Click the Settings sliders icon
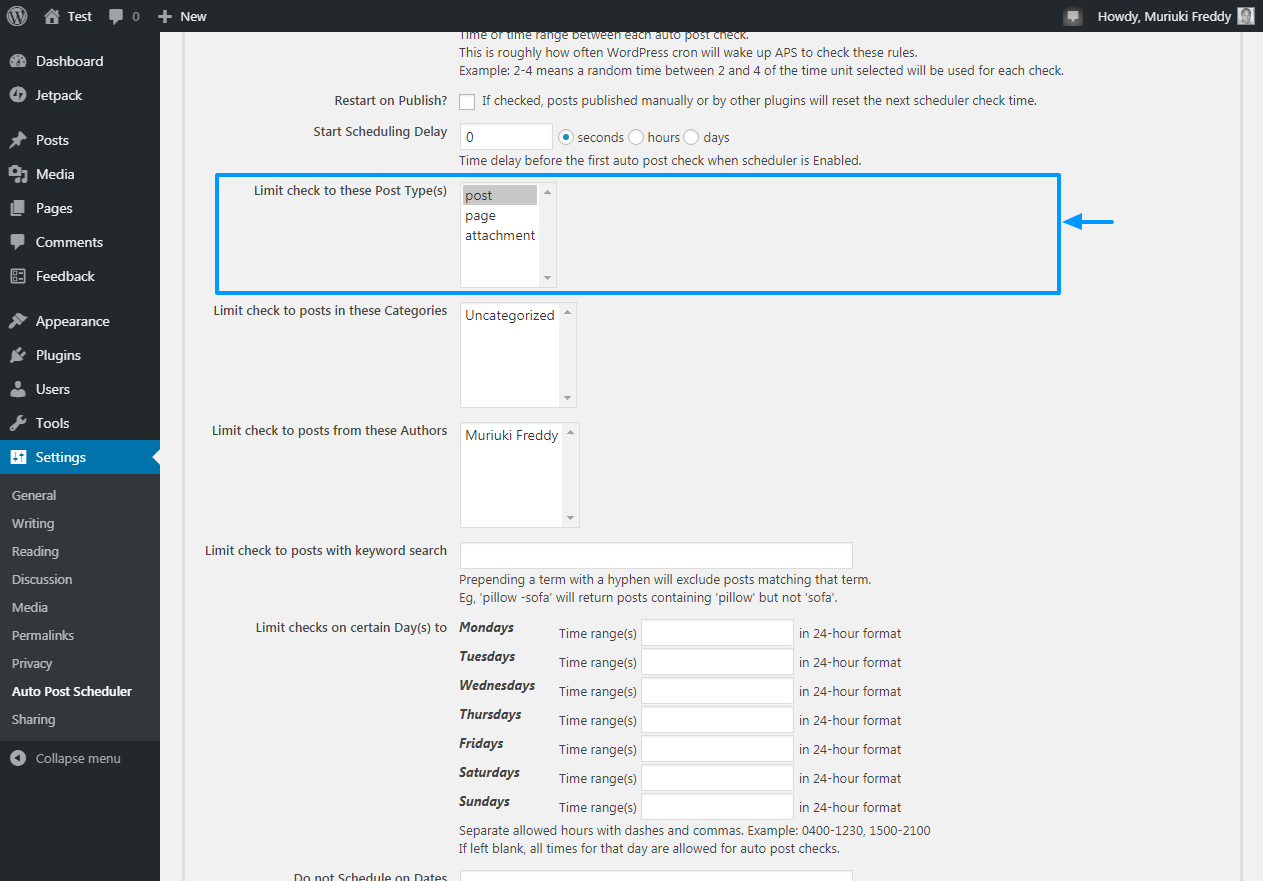The image size is (1263, 881). click(x=18, y=457)
